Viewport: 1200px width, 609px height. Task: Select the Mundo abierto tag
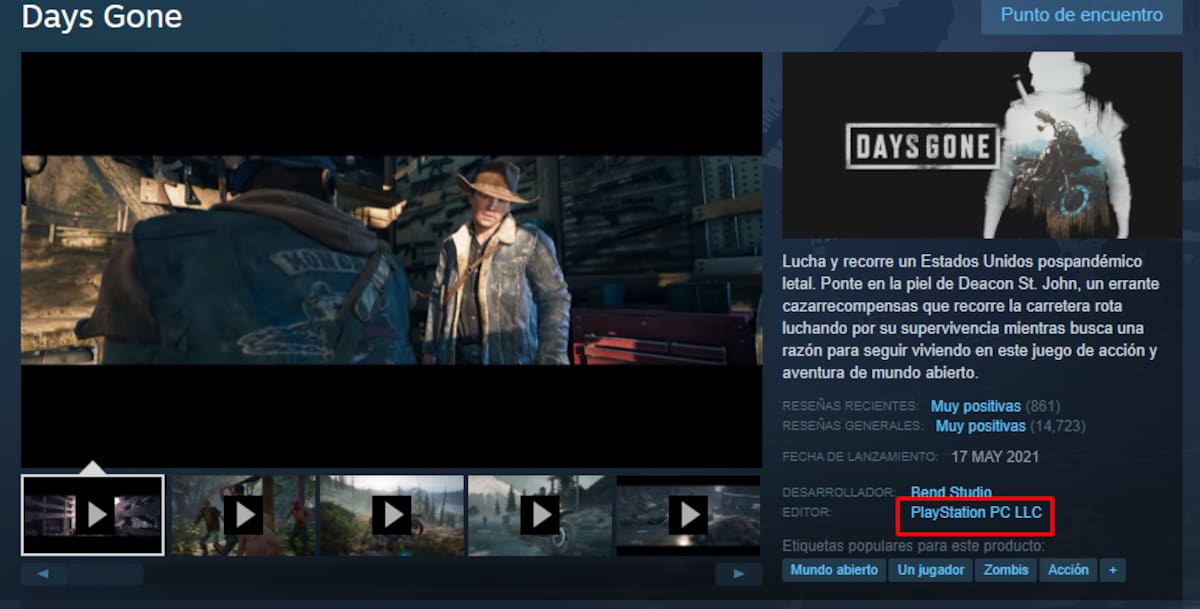tap(834, 570)
